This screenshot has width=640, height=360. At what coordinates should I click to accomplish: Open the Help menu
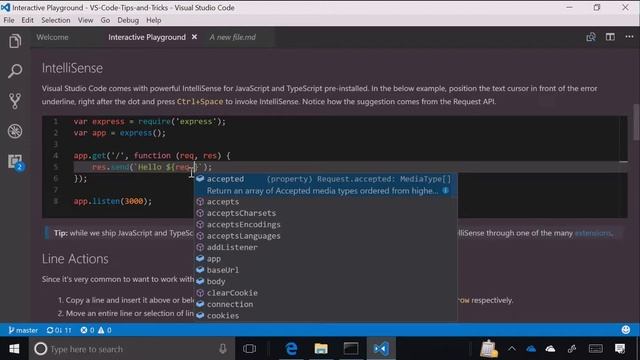[x=153, y=20]
